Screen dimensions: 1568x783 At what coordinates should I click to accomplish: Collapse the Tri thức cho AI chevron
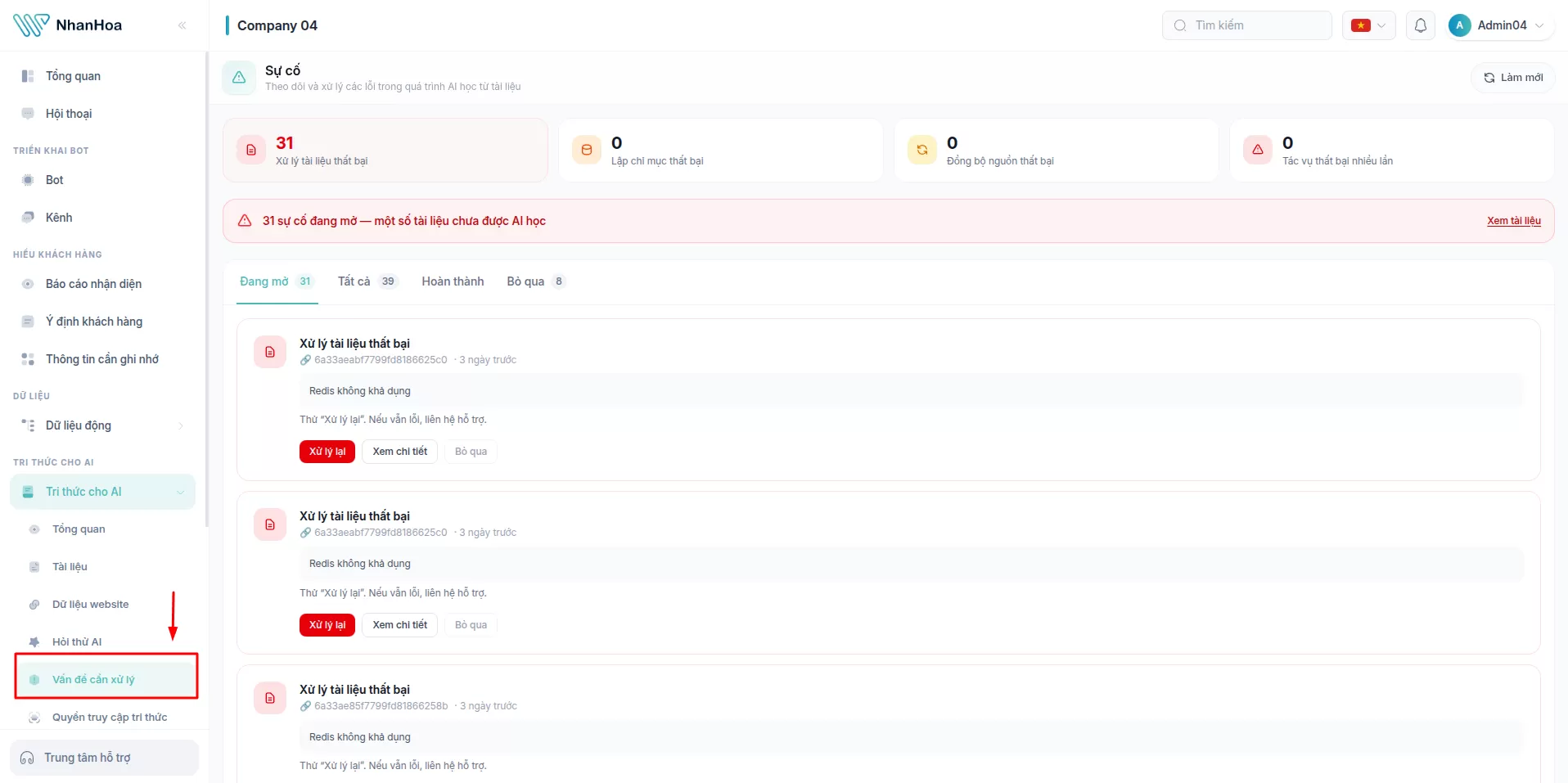point(180,492)
